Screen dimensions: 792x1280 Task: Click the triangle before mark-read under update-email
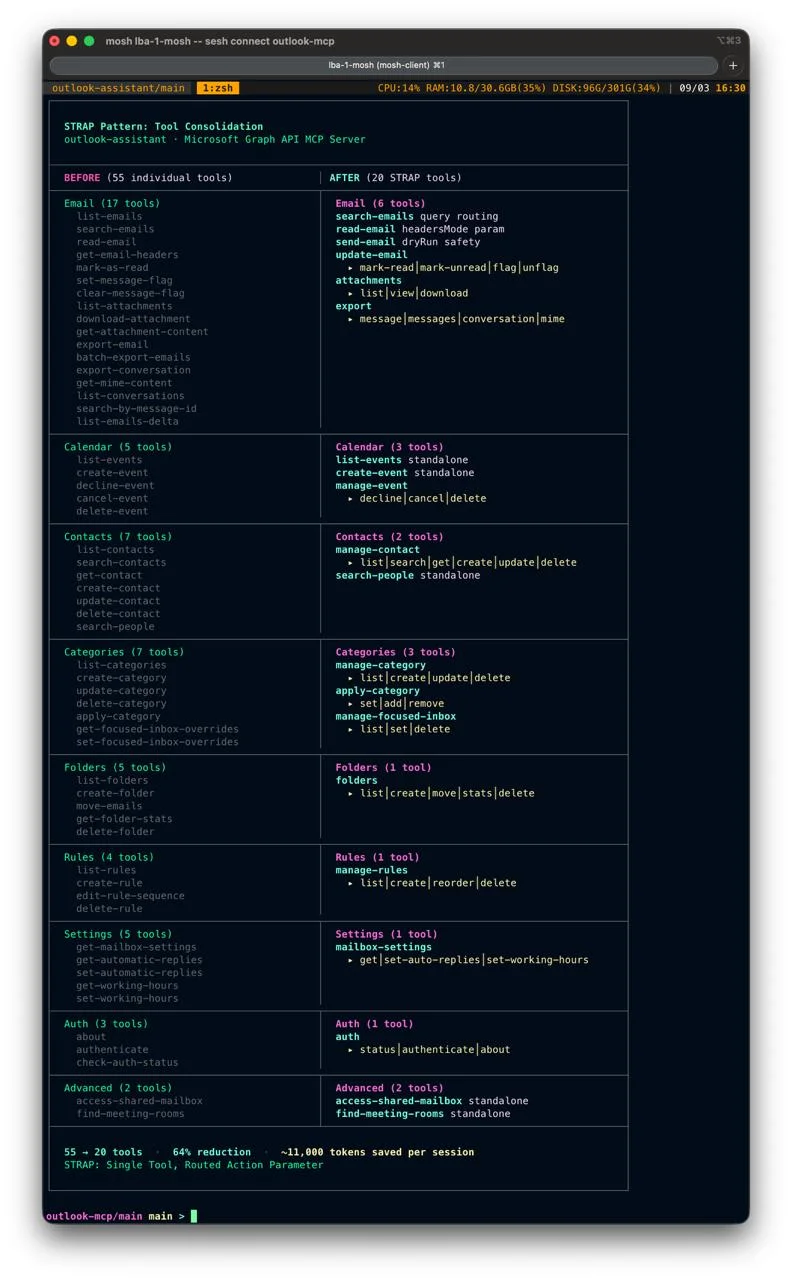click(x=350, y=268)
